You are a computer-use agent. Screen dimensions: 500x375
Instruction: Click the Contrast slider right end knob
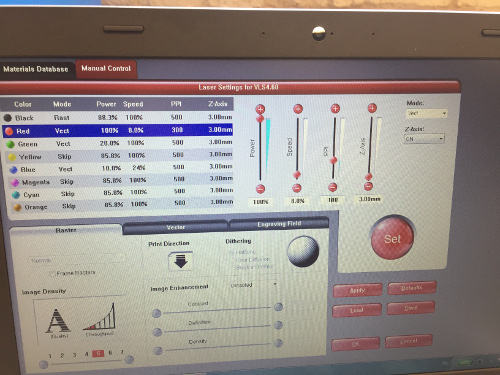tap(278, 307)
